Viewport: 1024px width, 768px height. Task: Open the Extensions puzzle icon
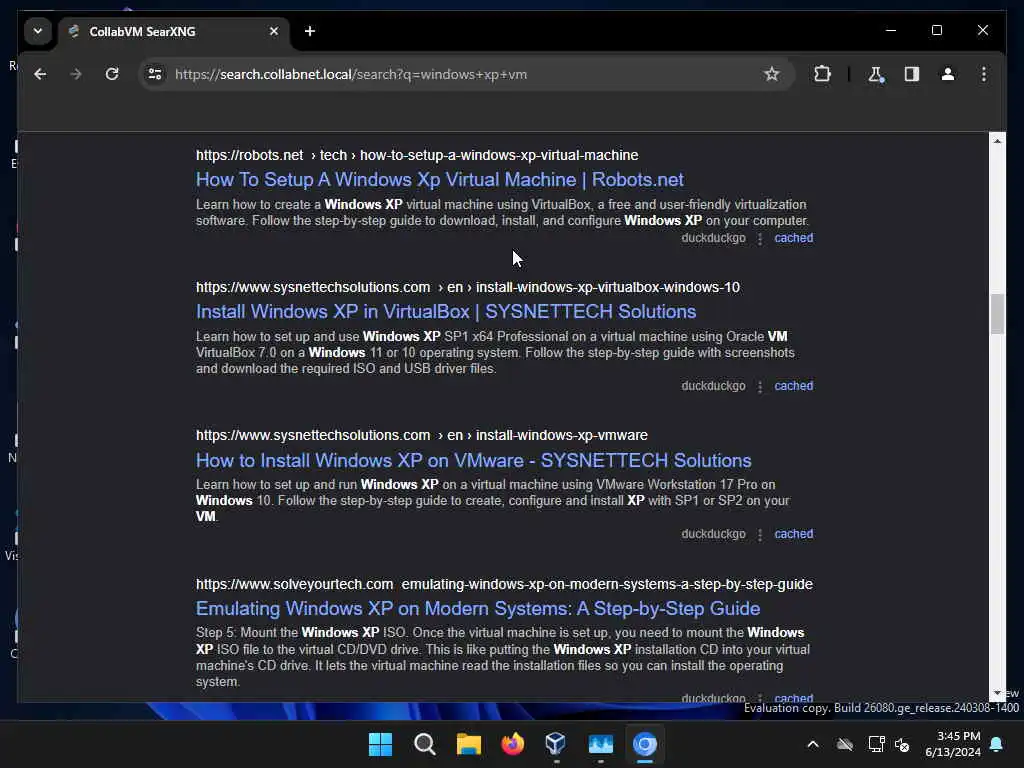tap(822, 74)
